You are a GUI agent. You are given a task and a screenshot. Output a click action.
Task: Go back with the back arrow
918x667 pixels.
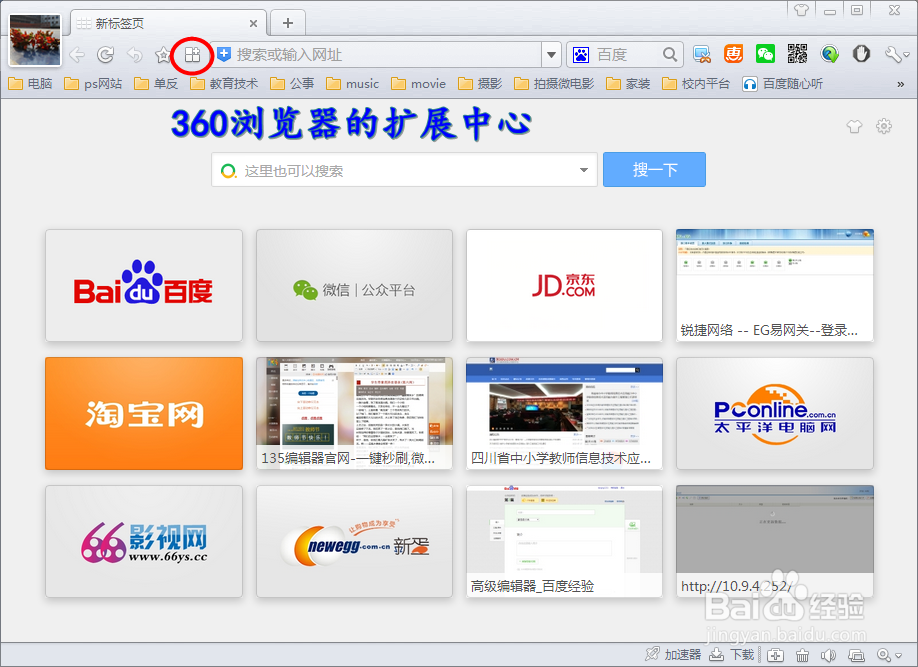tap(77, 55)
